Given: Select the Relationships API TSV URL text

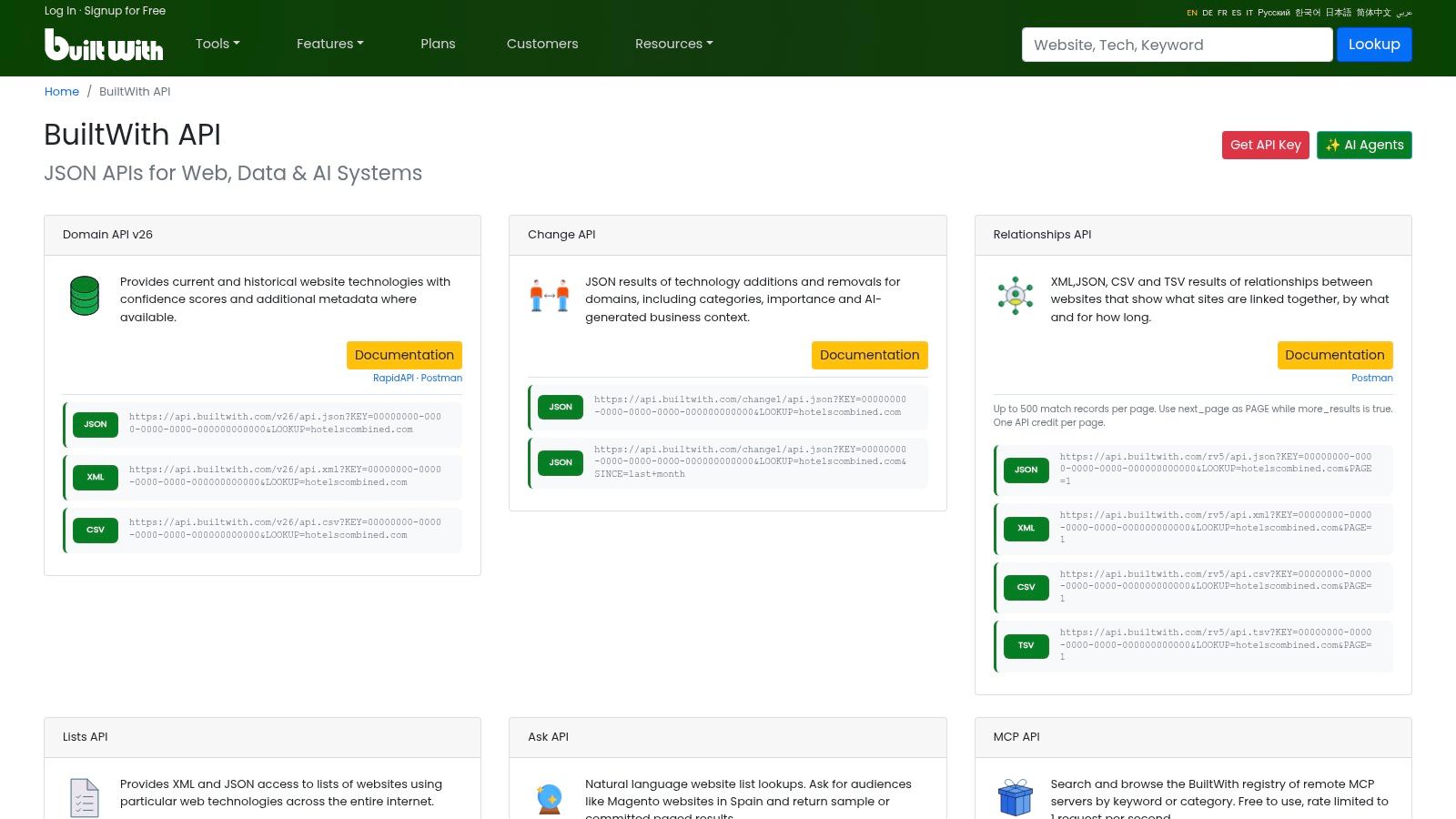Looking at the screenshot, I should 1216,644.
